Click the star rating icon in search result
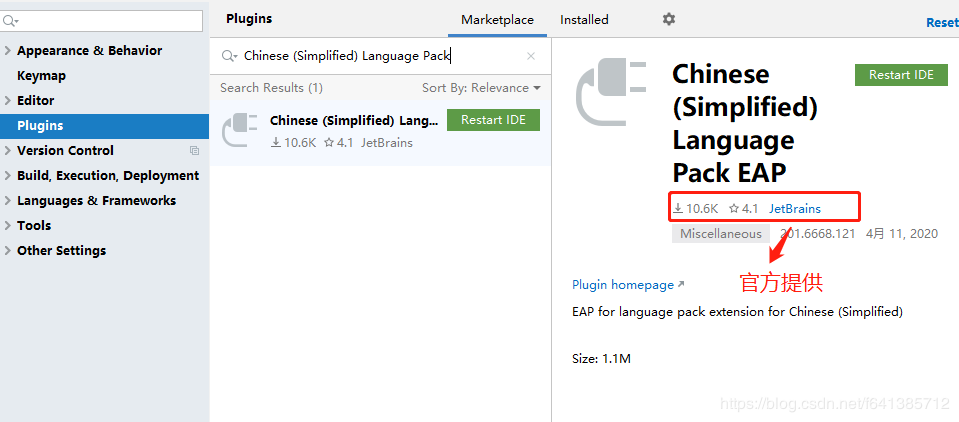This screenshot has width=959, height=422. pyautogui.click(x=329, y=143)
